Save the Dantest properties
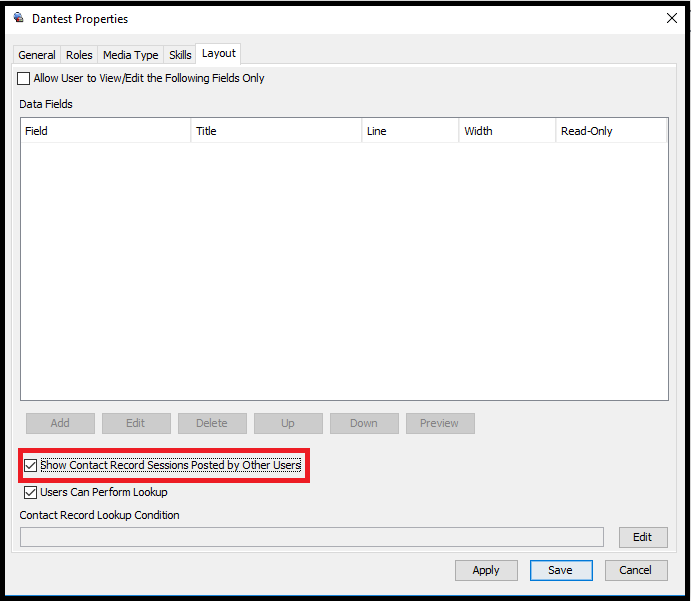This screenshot has height=601, width=691. click(561, 570)
